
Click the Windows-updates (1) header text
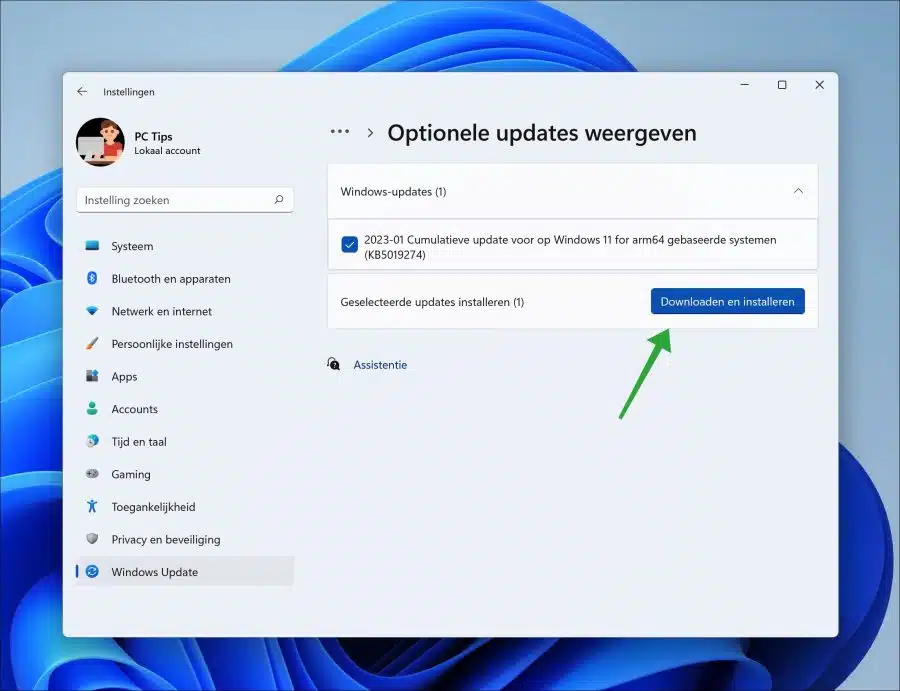click(x=393, y=192)
